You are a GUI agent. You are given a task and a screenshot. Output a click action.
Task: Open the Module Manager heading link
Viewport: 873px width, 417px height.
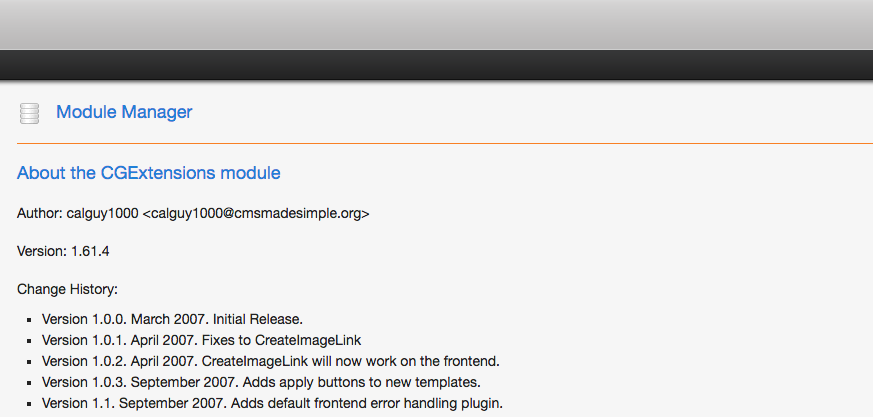(x=124, y=112)
